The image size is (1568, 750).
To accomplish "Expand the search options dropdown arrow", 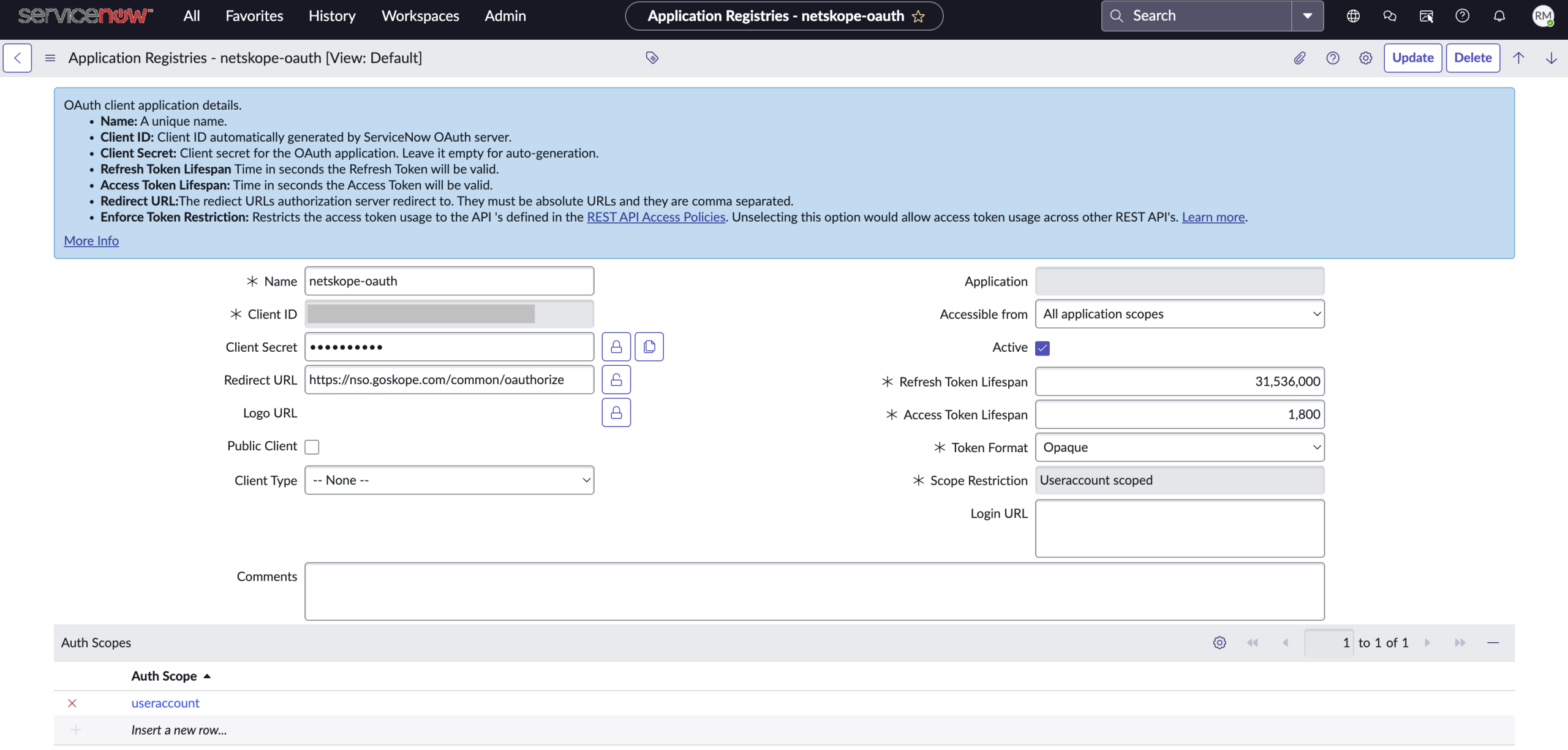I will pyautogui.click(x=1308, y=16).
